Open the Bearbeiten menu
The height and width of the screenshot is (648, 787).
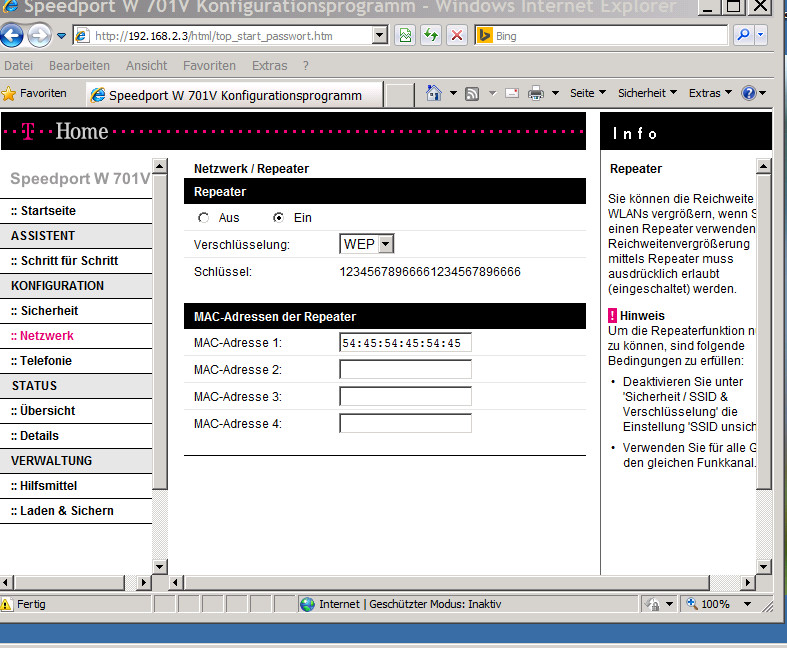(79, 66)
